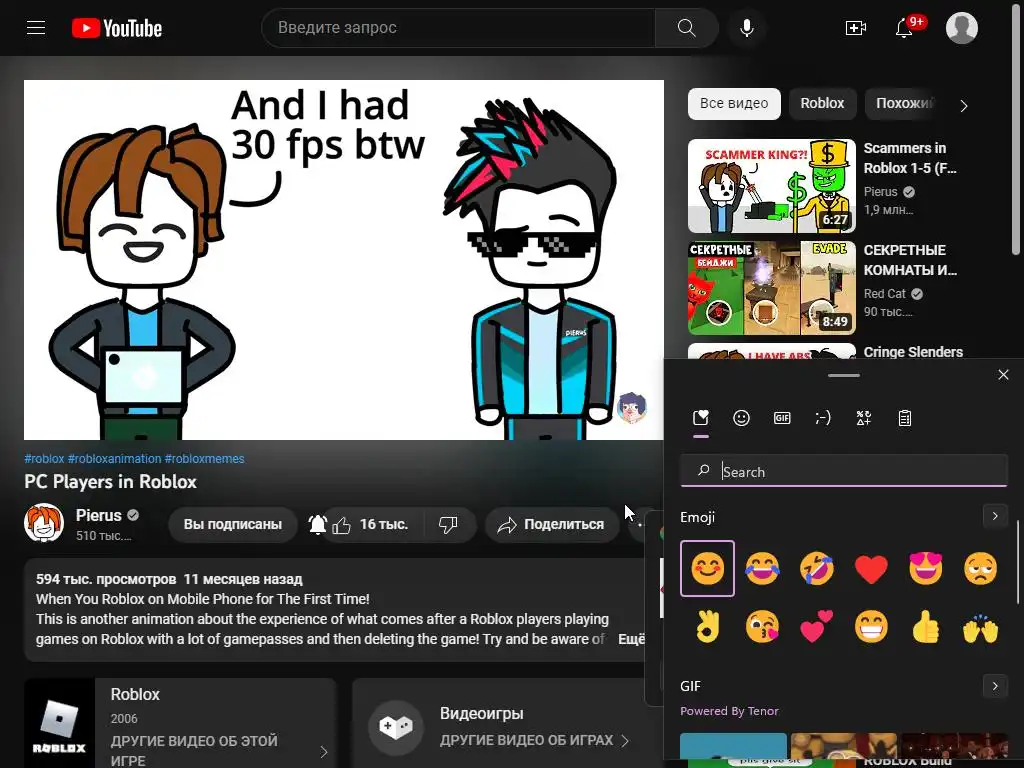The height and width of the screenshot is (768, 1024).
Task: Insert the red heart emoji
Action: pos(871,568)
